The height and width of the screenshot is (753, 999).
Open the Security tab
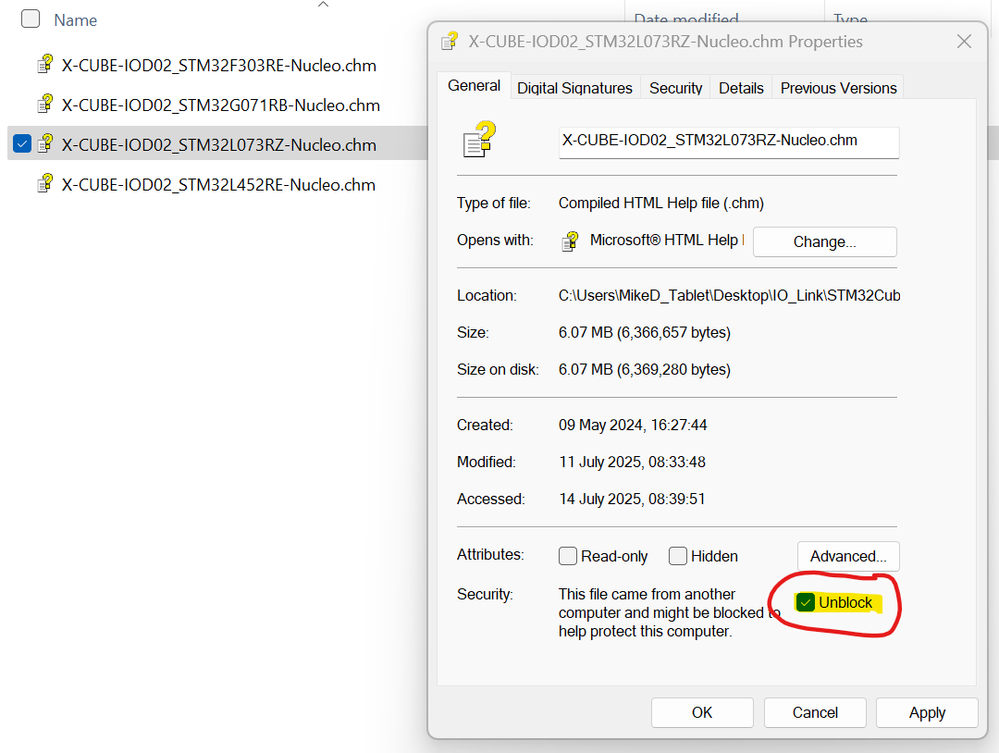coord(675,88)
